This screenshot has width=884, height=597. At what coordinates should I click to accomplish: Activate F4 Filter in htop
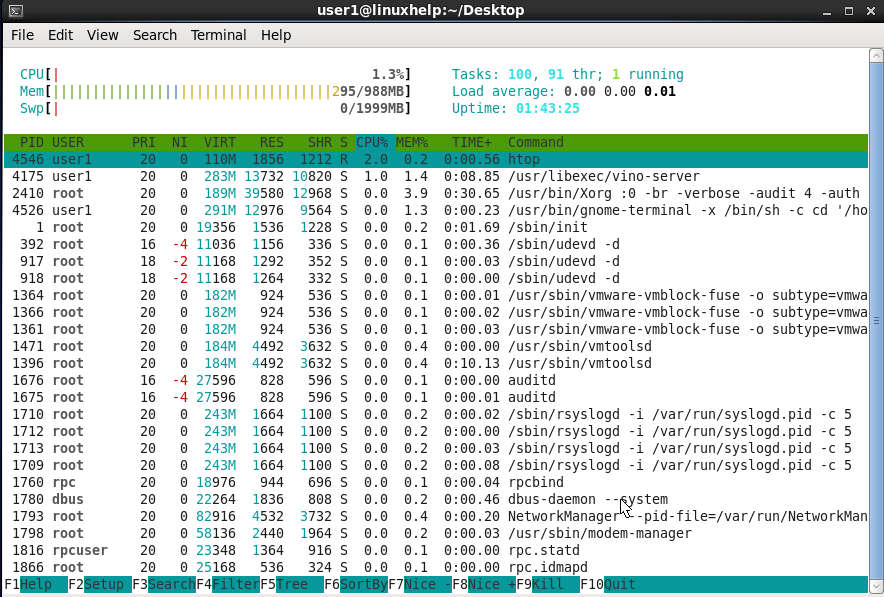pyautogui.click(x=228, y=584)
